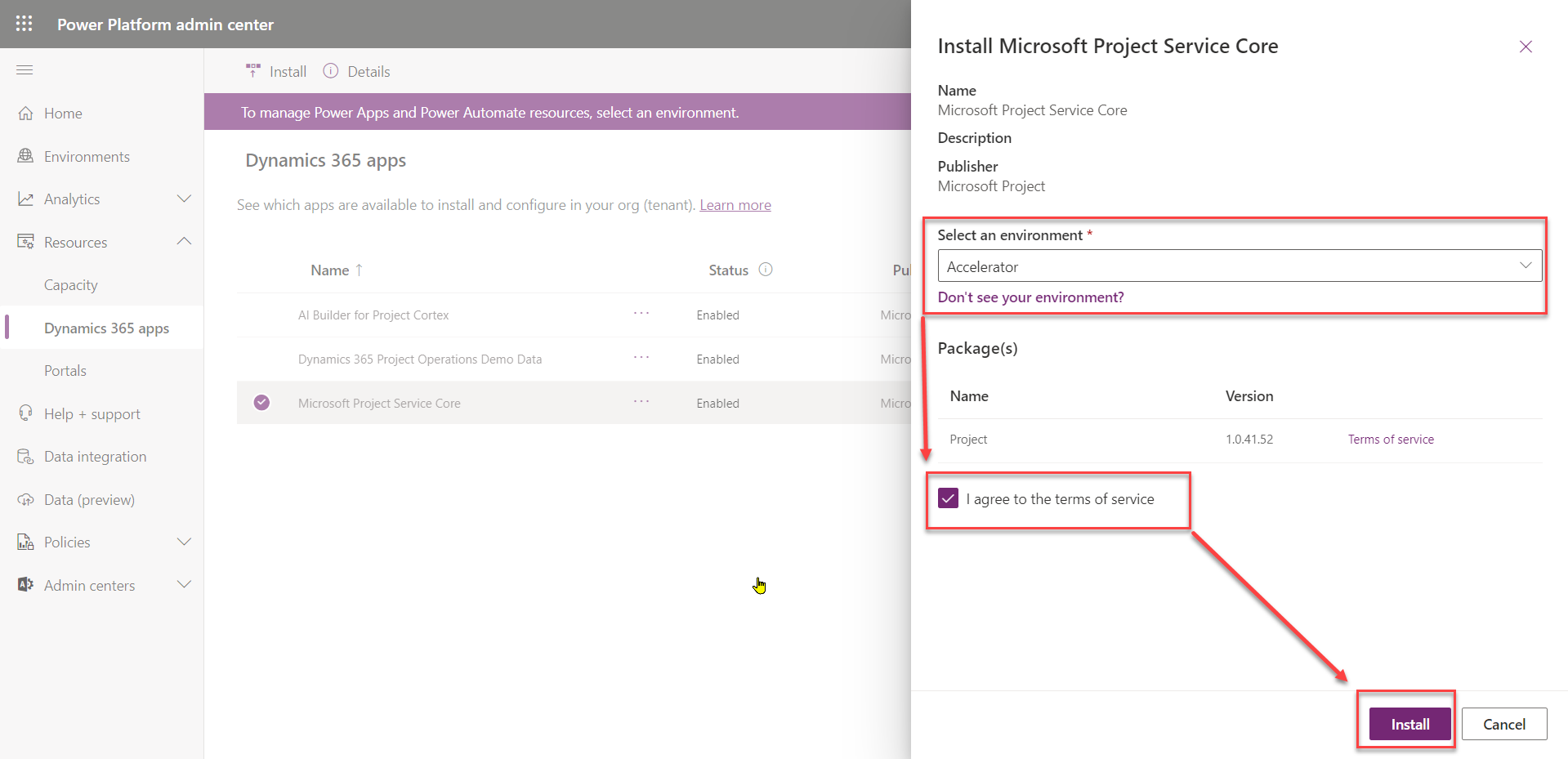This screenshot has height=759, width=1568.
Task: Click the Home icon in sidebar
Action: point(25,113)
